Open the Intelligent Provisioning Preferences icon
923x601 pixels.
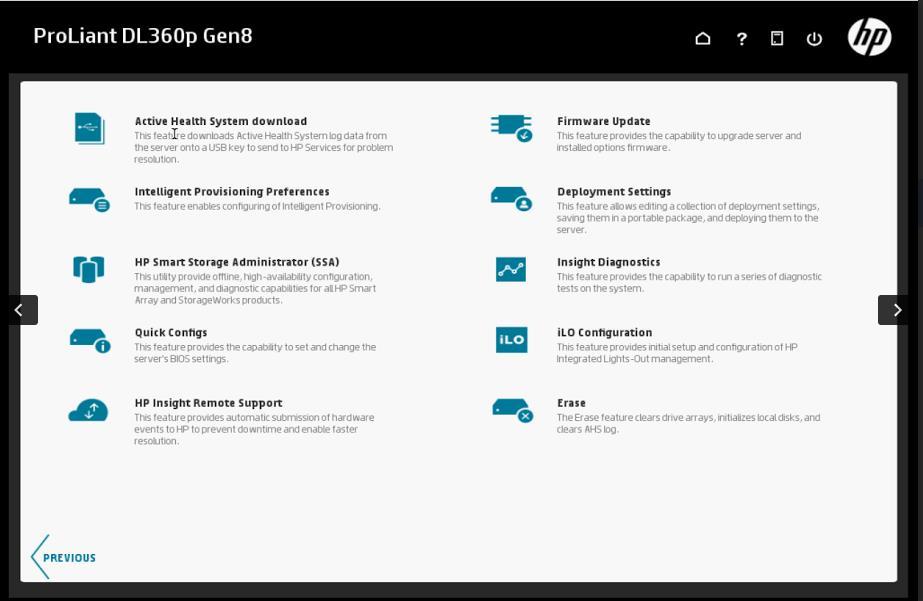(x=89, y=200)
